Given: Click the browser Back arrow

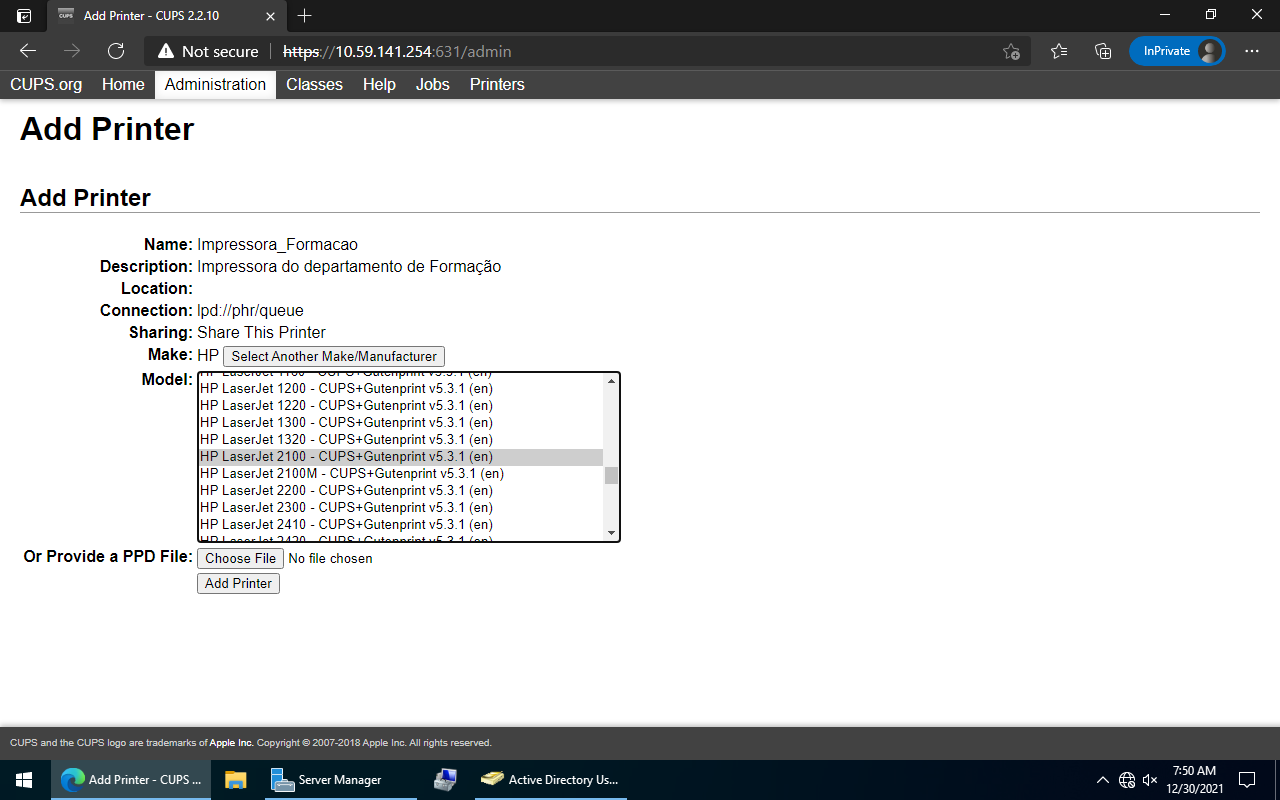Looking at the screenshot, I should pos(28,51).
